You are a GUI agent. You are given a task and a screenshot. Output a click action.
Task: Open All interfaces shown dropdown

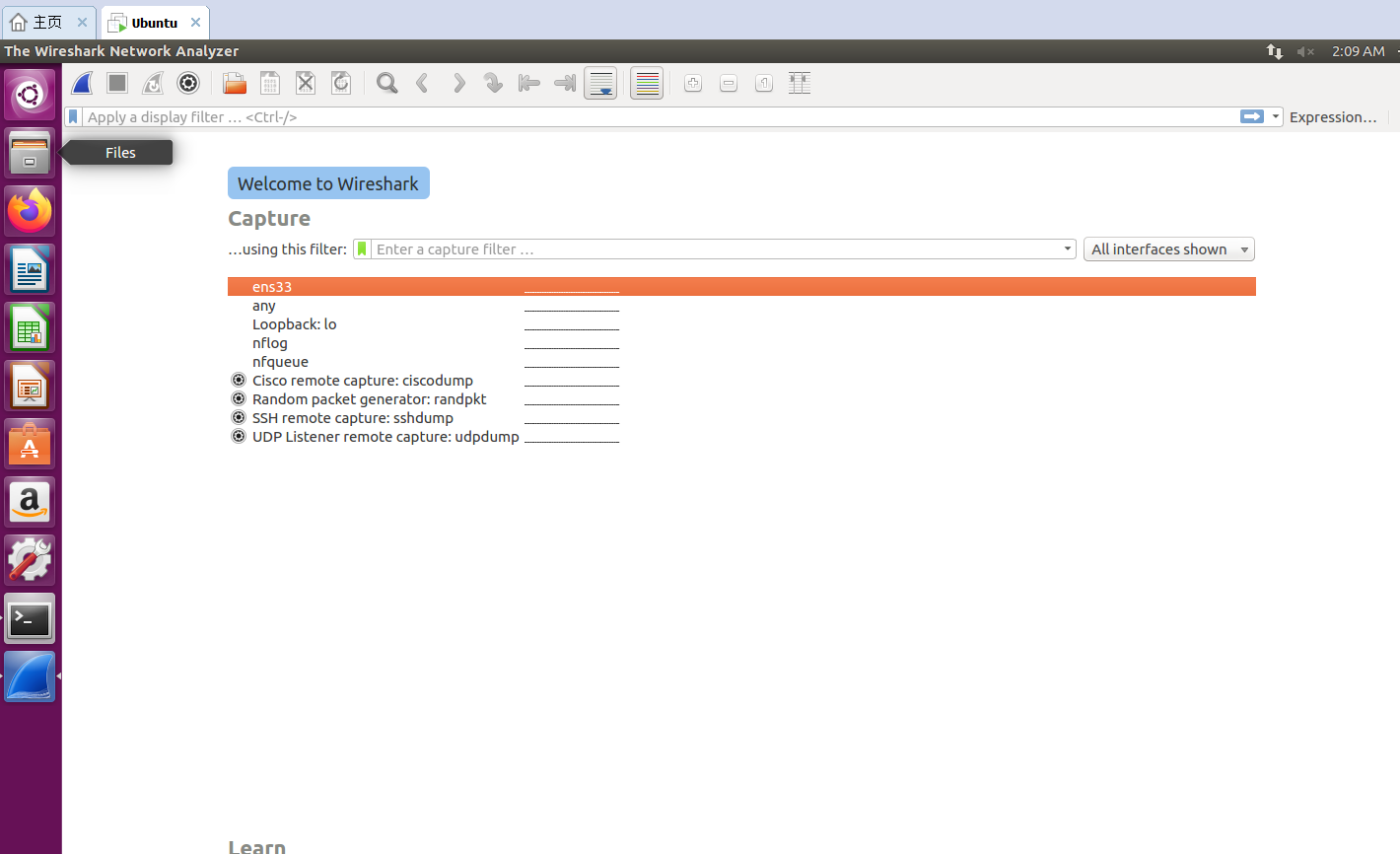[1168, 249]
